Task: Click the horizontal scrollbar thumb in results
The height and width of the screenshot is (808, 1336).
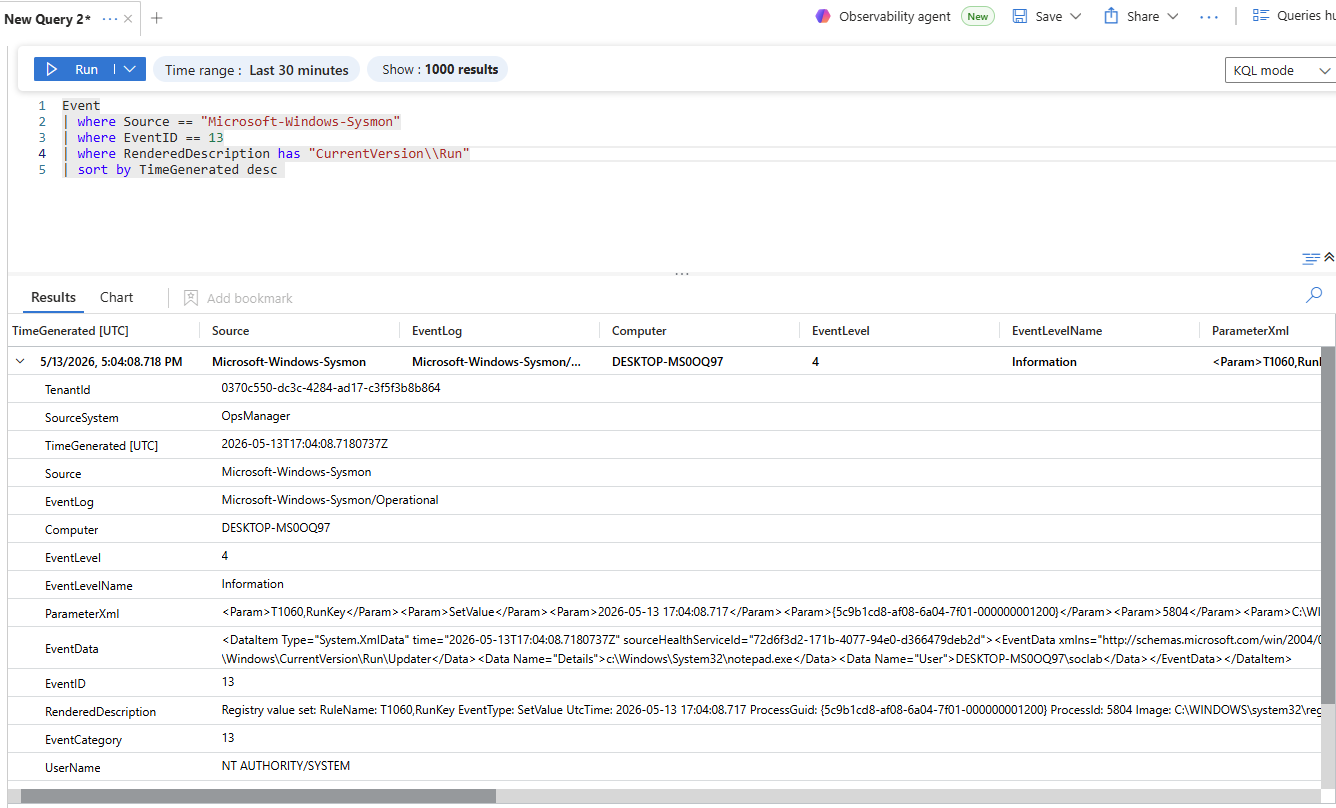Action: pos(258,796)
